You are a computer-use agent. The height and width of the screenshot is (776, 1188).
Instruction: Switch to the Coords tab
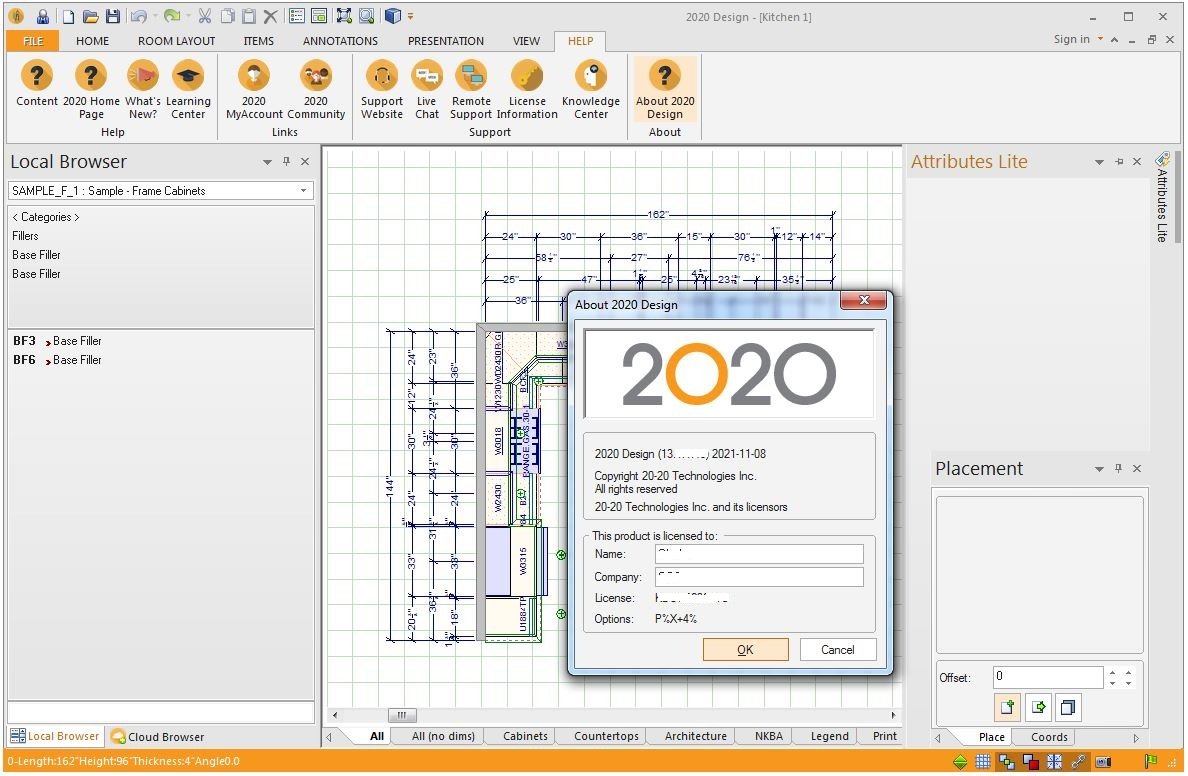[x=1049, y=737]
